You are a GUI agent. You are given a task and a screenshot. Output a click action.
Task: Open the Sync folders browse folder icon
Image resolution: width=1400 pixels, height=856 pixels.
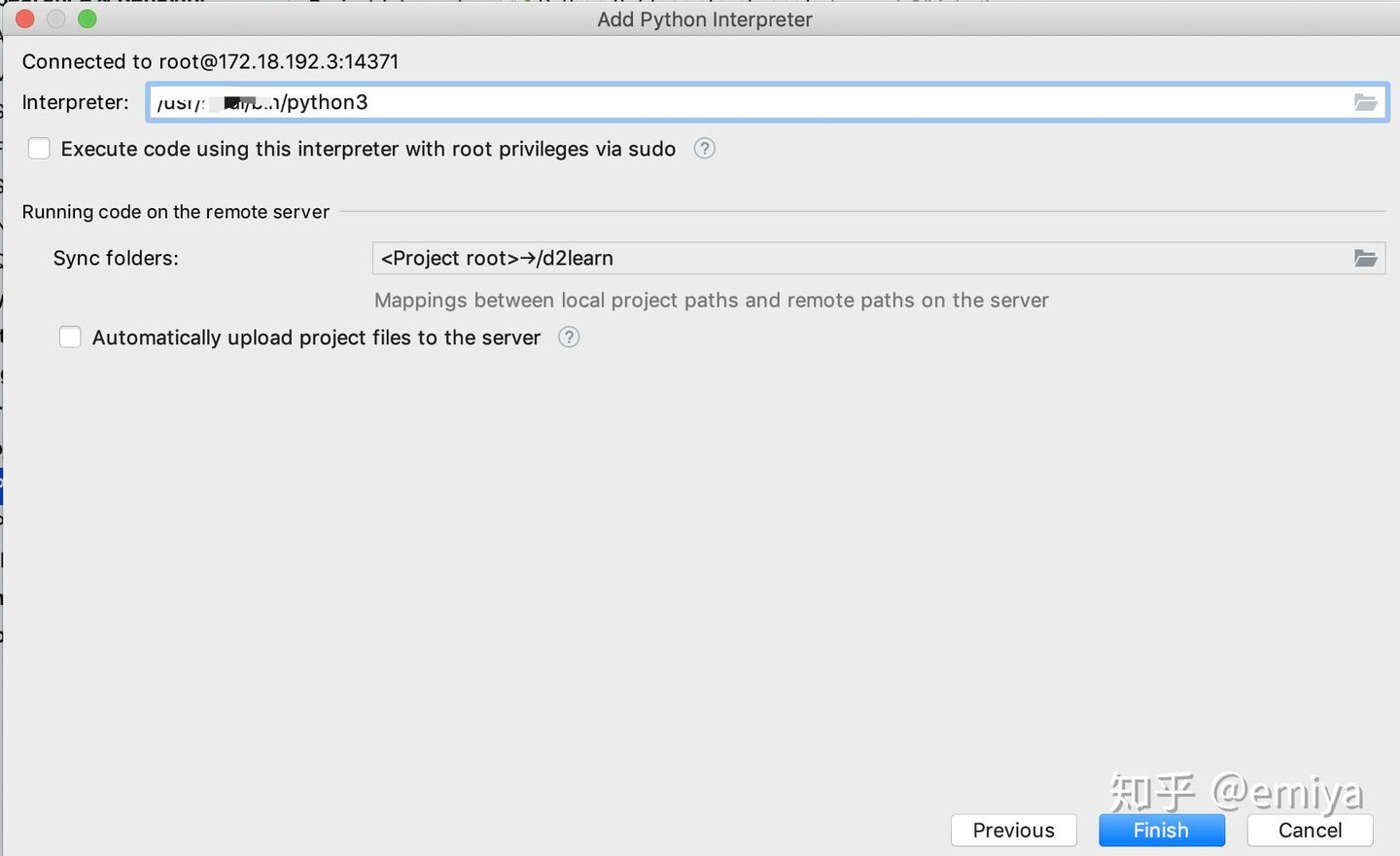1365,258
